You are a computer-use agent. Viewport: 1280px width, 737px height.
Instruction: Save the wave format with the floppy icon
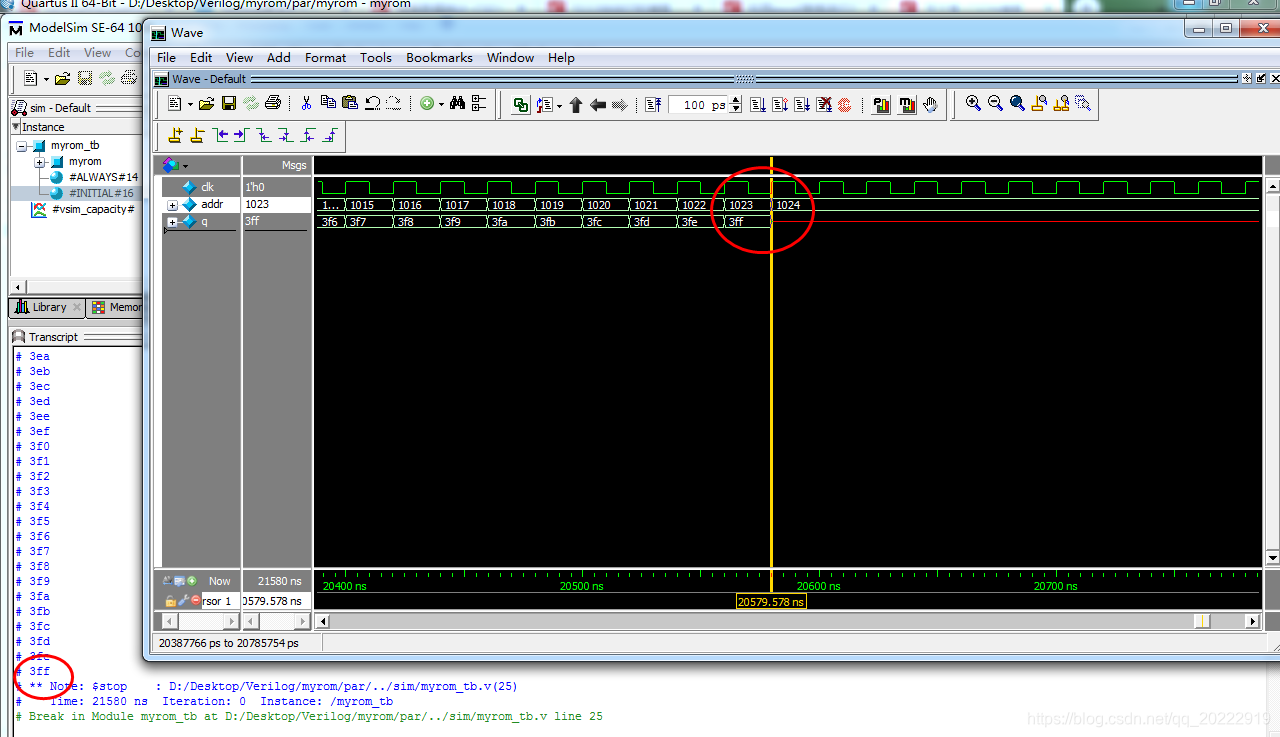tap(228, 104)
